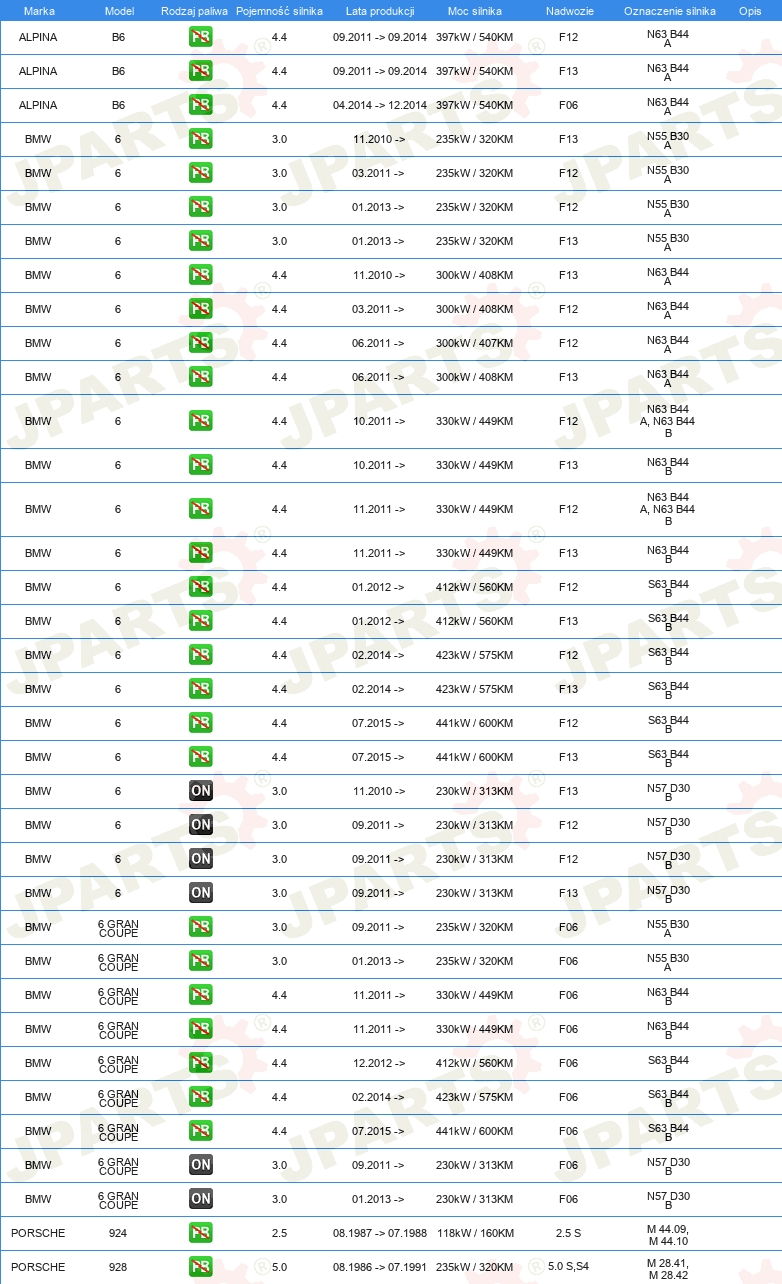Click the ON diesel icon for BMW 6 09.2011 F13
782x1284 pixels.
pyautogui.click(x=201, y=894)
